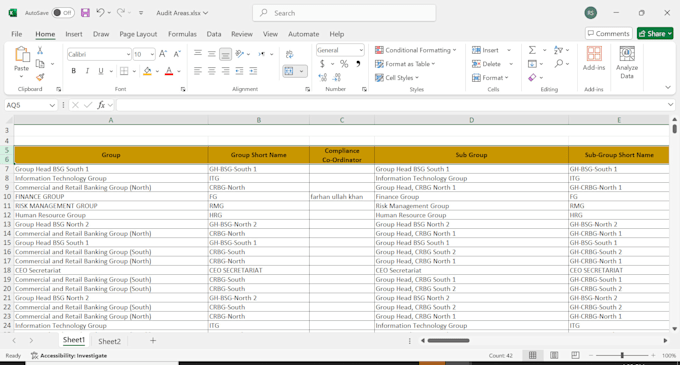Increase font size with A-up icon
Viewport: 680px width, 365px height.
pyautogui.click(x=163, y=54)
